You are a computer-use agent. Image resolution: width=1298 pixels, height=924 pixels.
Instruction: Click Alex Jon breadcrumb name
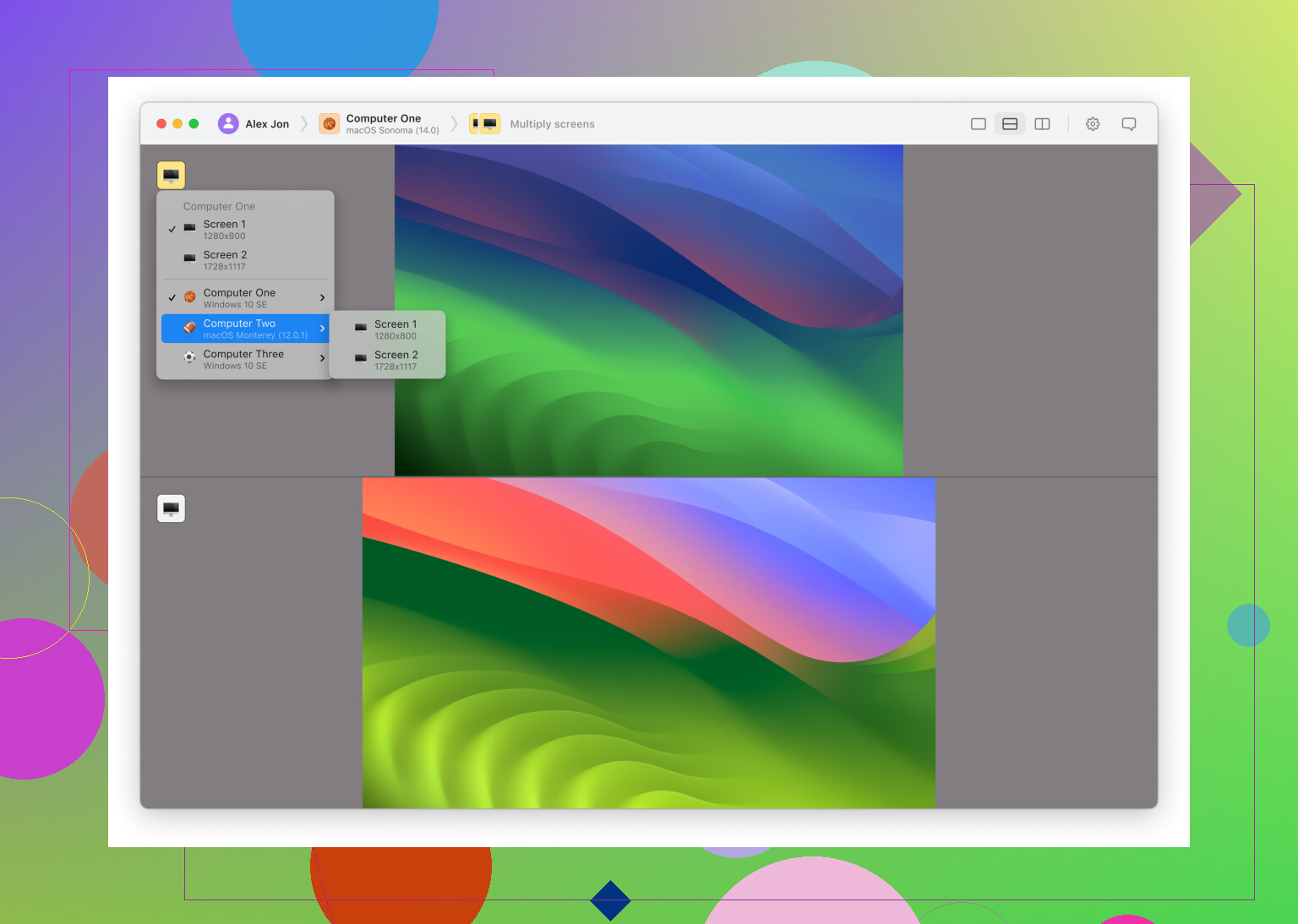267,124
